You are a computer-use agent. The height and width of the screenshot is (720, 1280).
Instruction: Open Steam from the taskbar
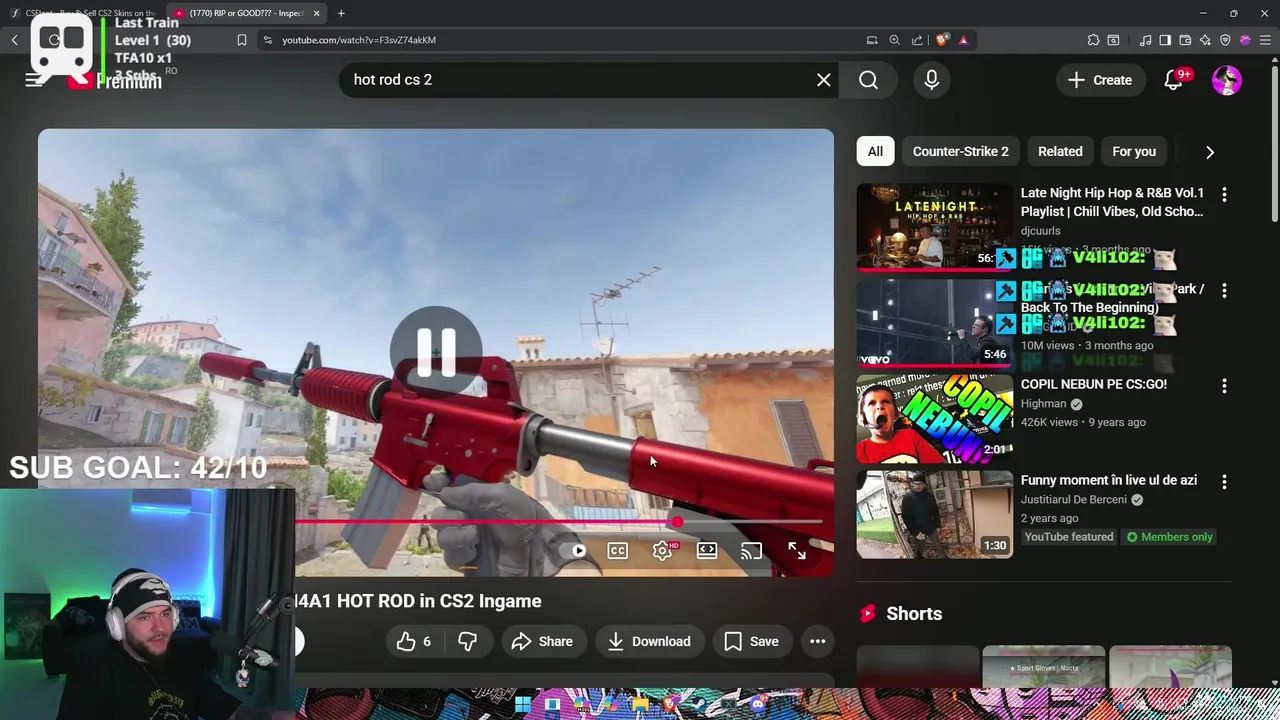tap(699, 704)
